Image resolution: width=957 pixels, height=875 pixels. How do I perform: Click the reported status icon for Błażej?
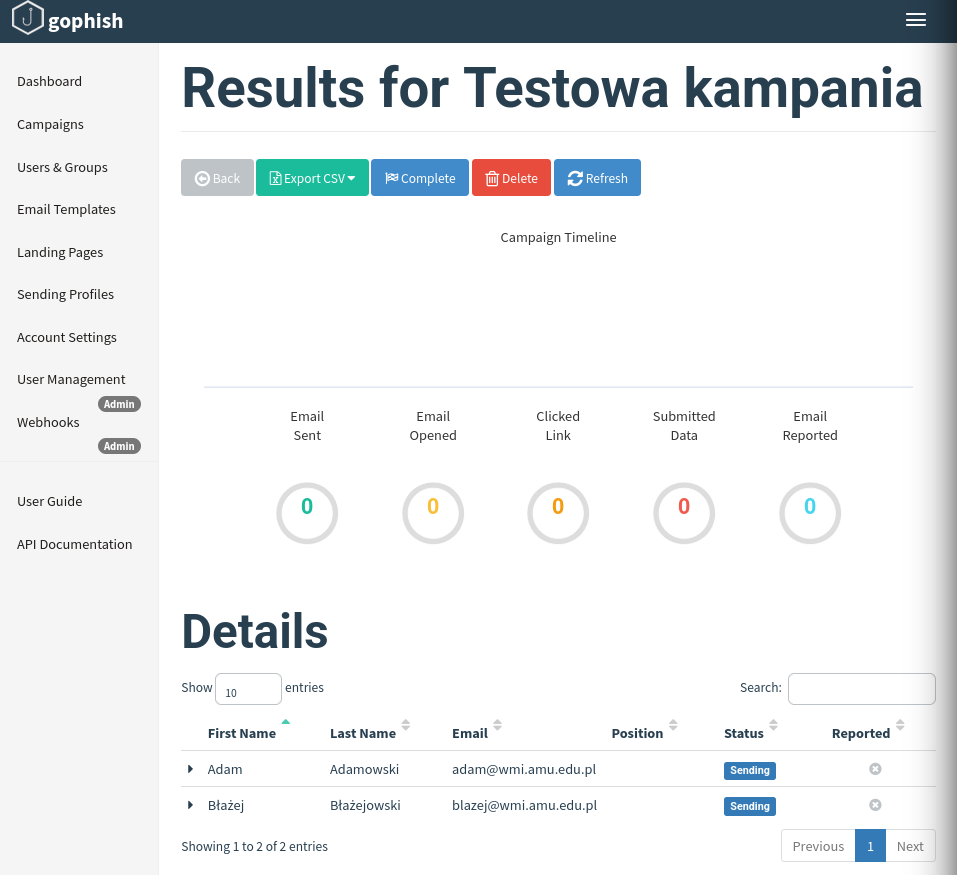[x=875, y=805]
